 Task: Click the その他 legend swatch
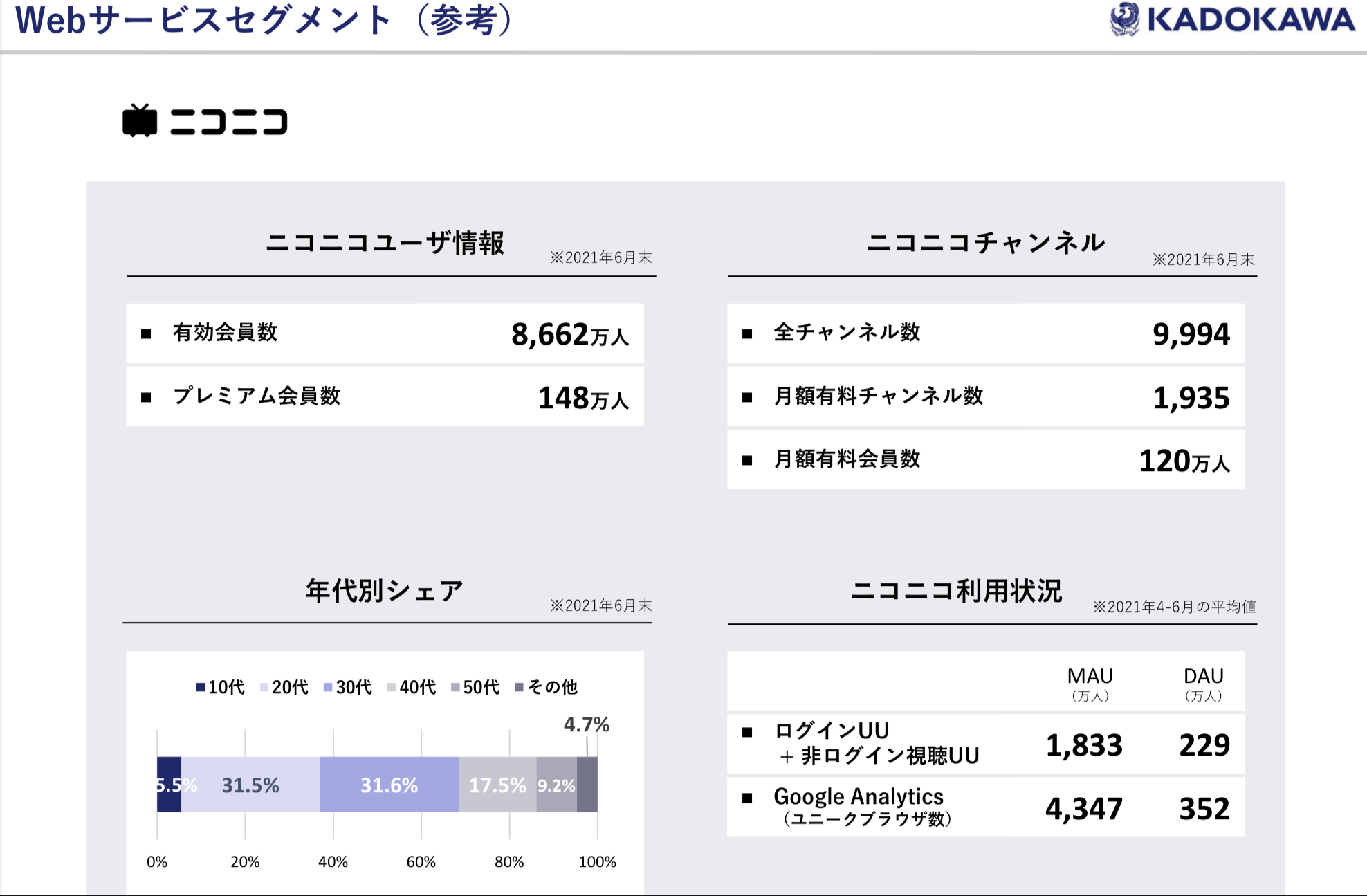[520, 687]
